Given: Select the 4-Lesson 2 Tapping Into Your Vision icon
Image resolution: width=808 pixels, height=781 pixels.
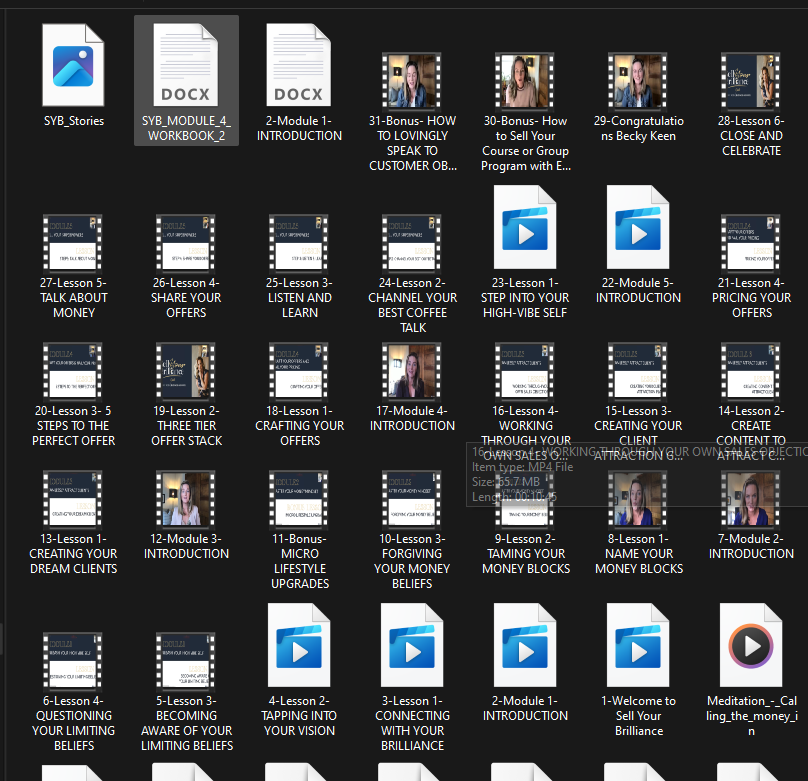Looking at the screenshot, I should coord(299,646).
